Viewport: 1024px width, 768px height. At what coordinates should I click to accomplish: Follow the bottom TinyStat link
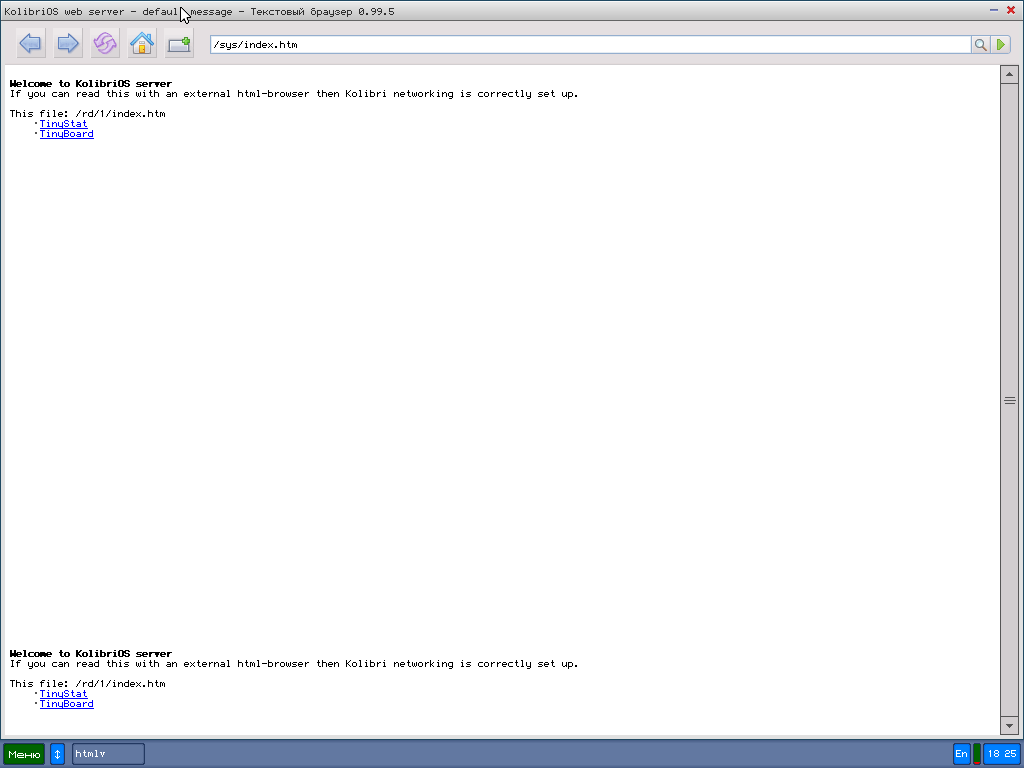63,694
